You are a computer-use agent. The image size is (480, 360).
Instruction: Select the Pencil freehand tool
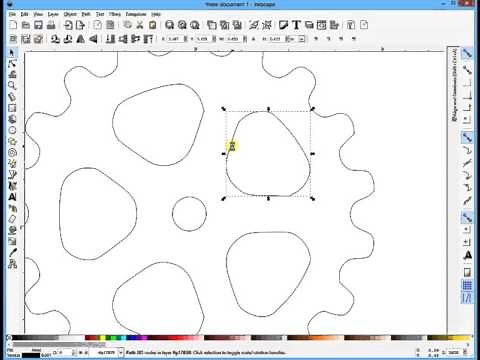point(12,164)
